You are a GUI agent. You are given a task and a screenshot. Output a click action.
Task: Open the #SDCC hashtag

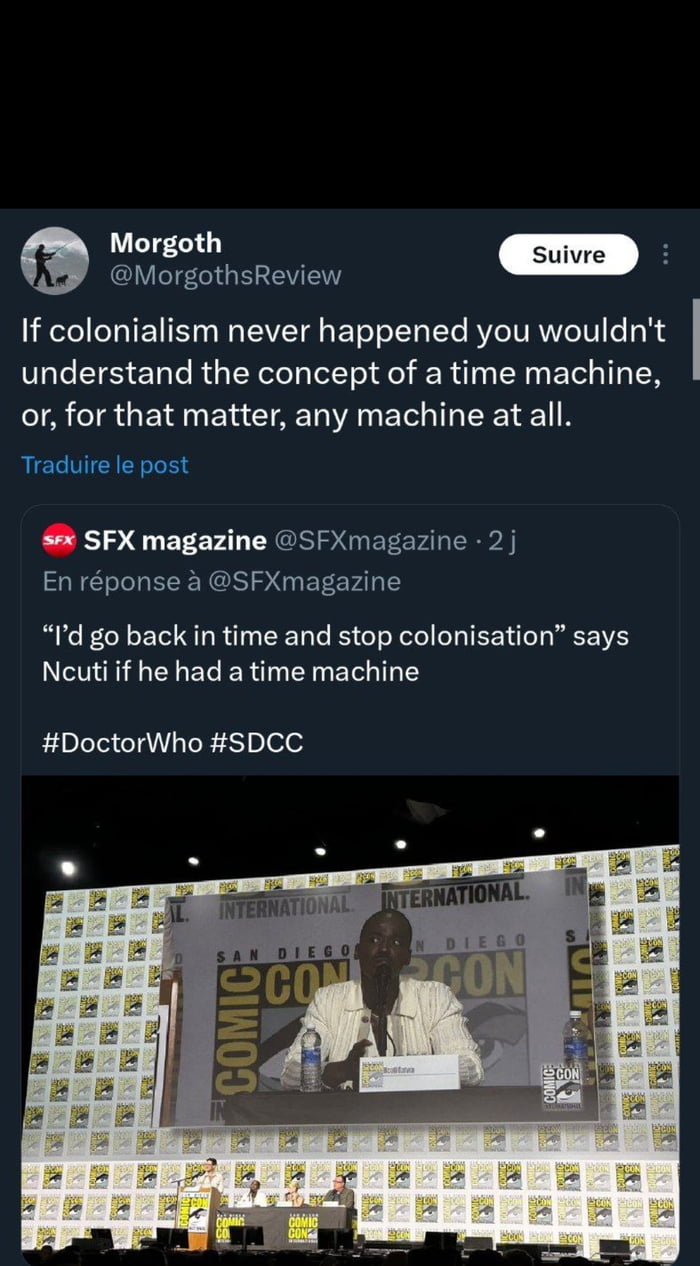(257, 743)
